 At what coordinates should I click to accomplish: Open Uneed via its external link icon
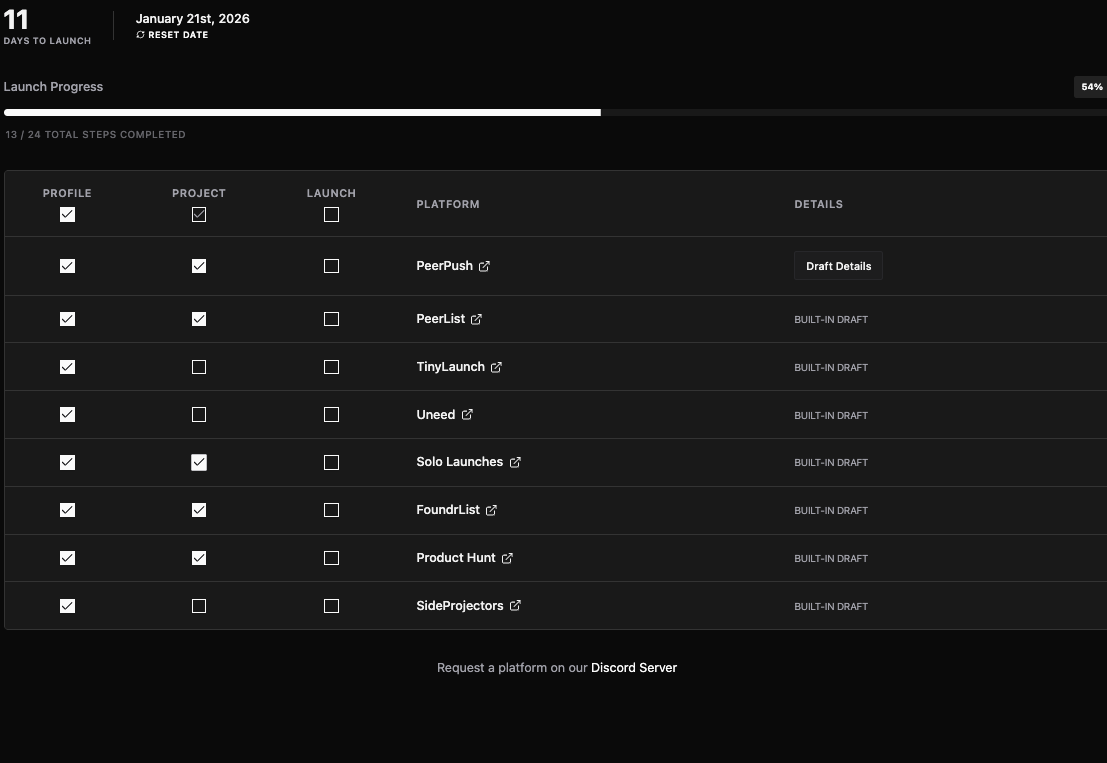466,414
